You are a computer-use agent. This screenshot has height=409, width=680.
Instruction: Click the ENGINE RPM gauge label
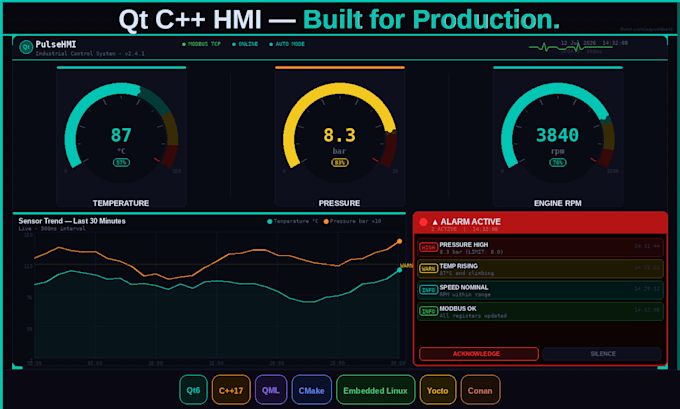tap(558, 203)
